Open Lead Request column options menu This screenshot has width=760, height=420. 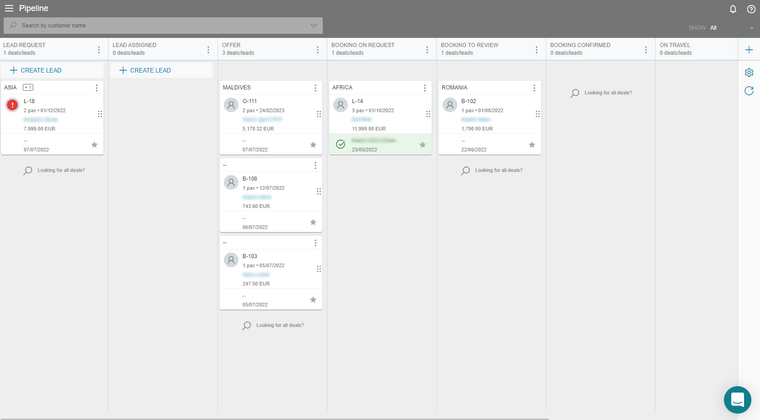(99, 49)
